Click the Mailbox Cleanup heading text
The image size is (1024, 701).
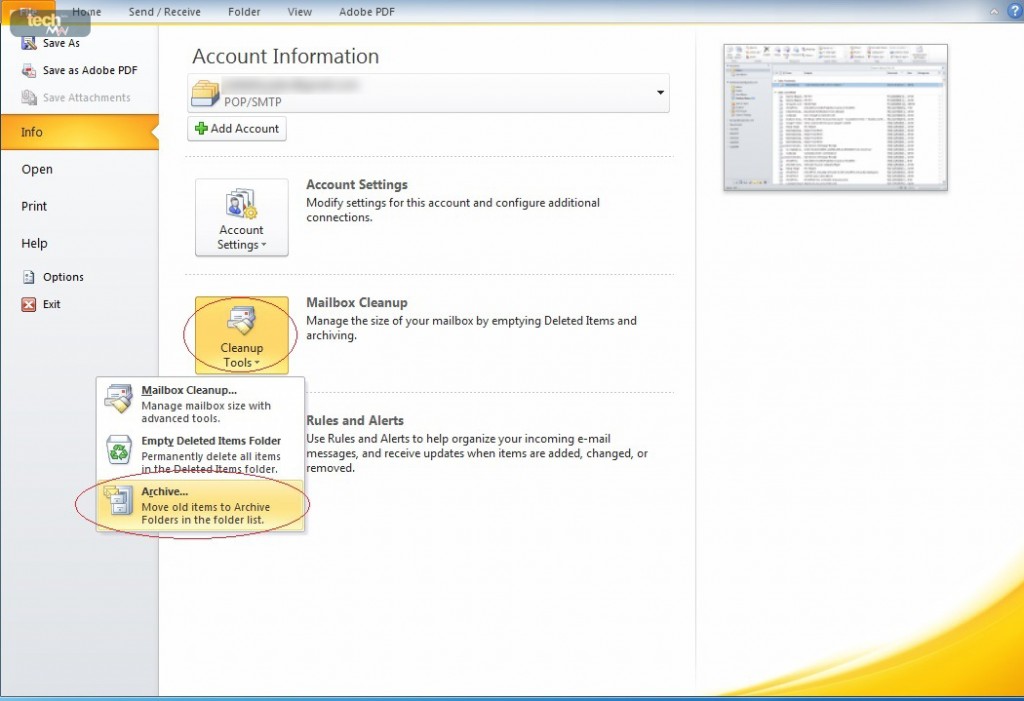[x=357, y=303]
